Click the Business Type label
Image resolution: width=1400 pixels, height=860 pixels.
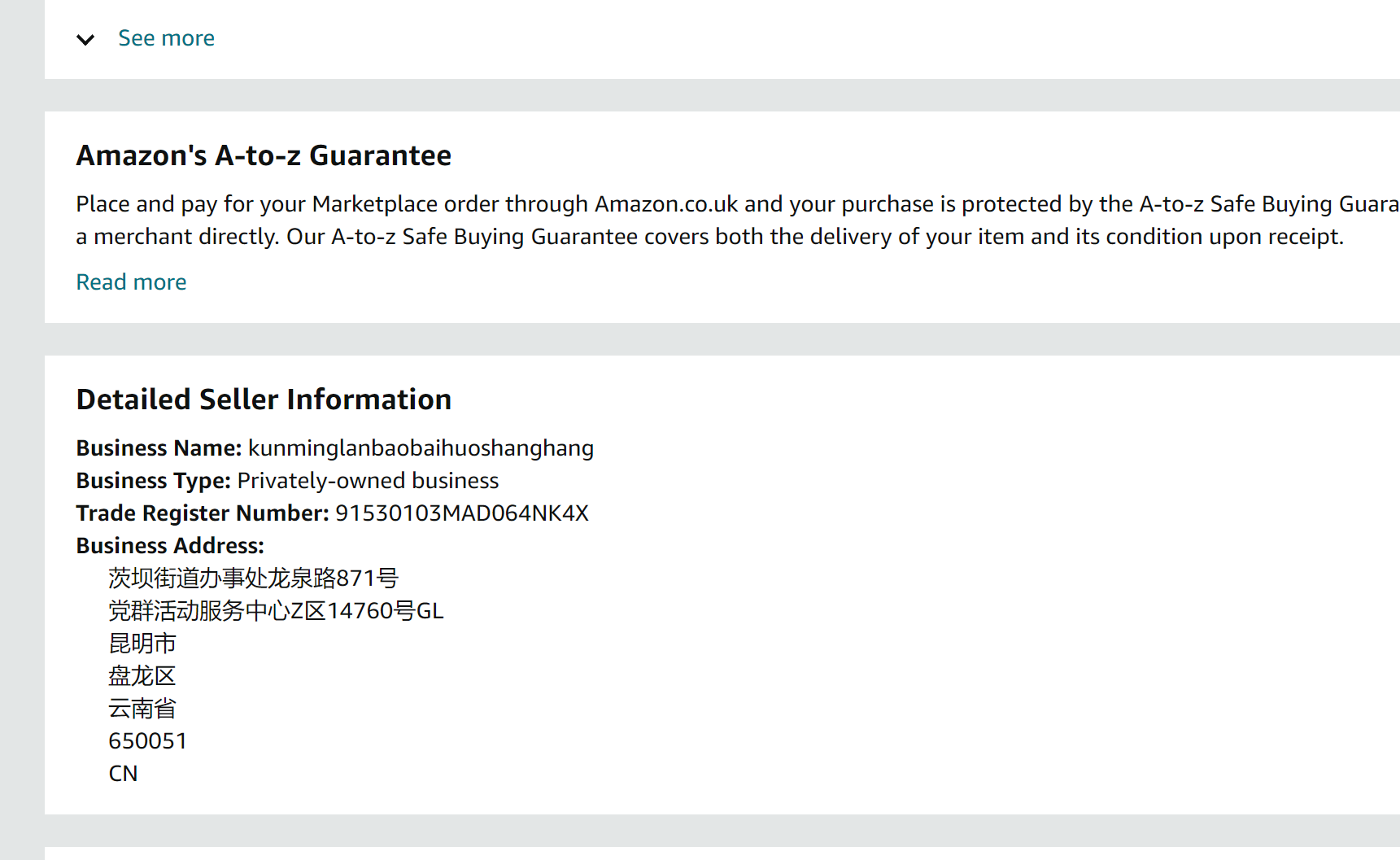(153, 481)
